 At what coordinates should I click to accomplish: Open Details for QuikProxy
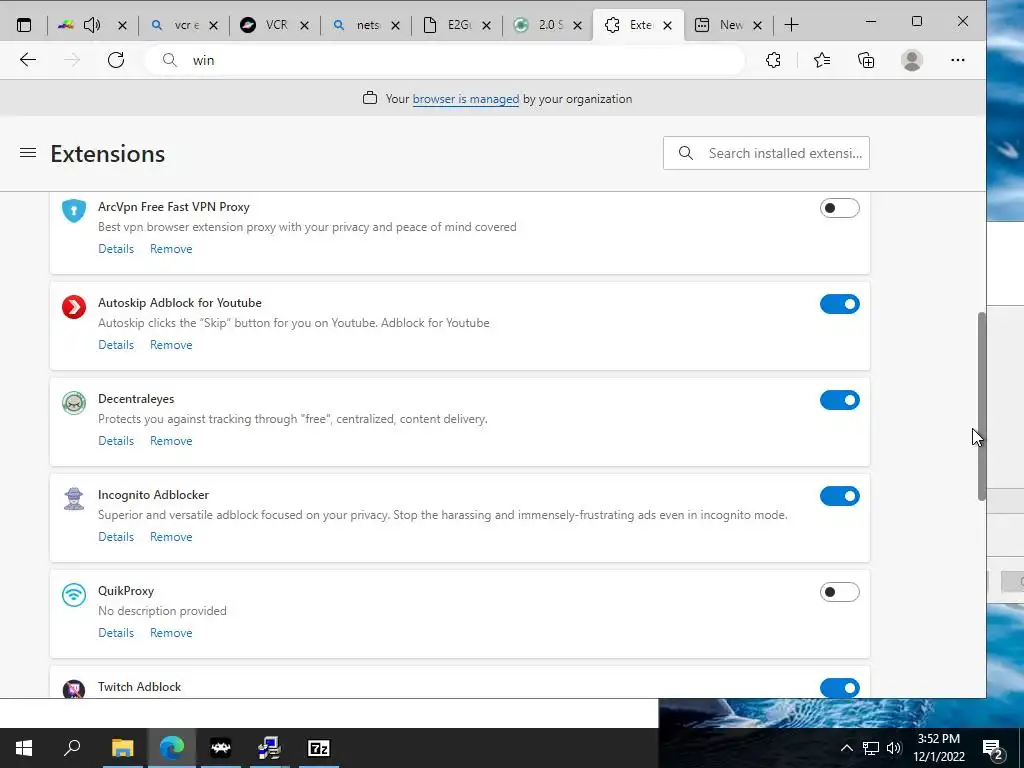tap(116, 633)
